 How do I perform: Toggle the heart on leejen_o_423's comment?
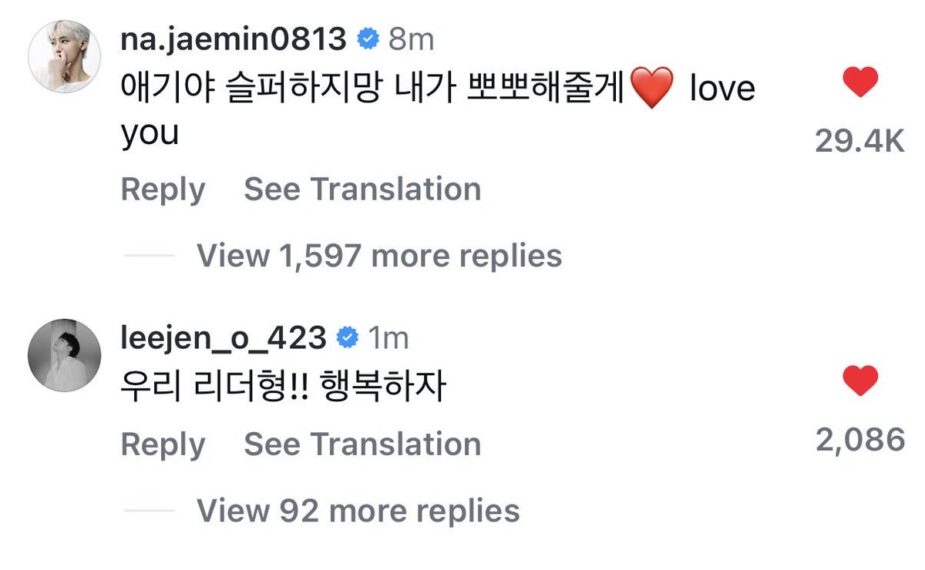point(860,381)
